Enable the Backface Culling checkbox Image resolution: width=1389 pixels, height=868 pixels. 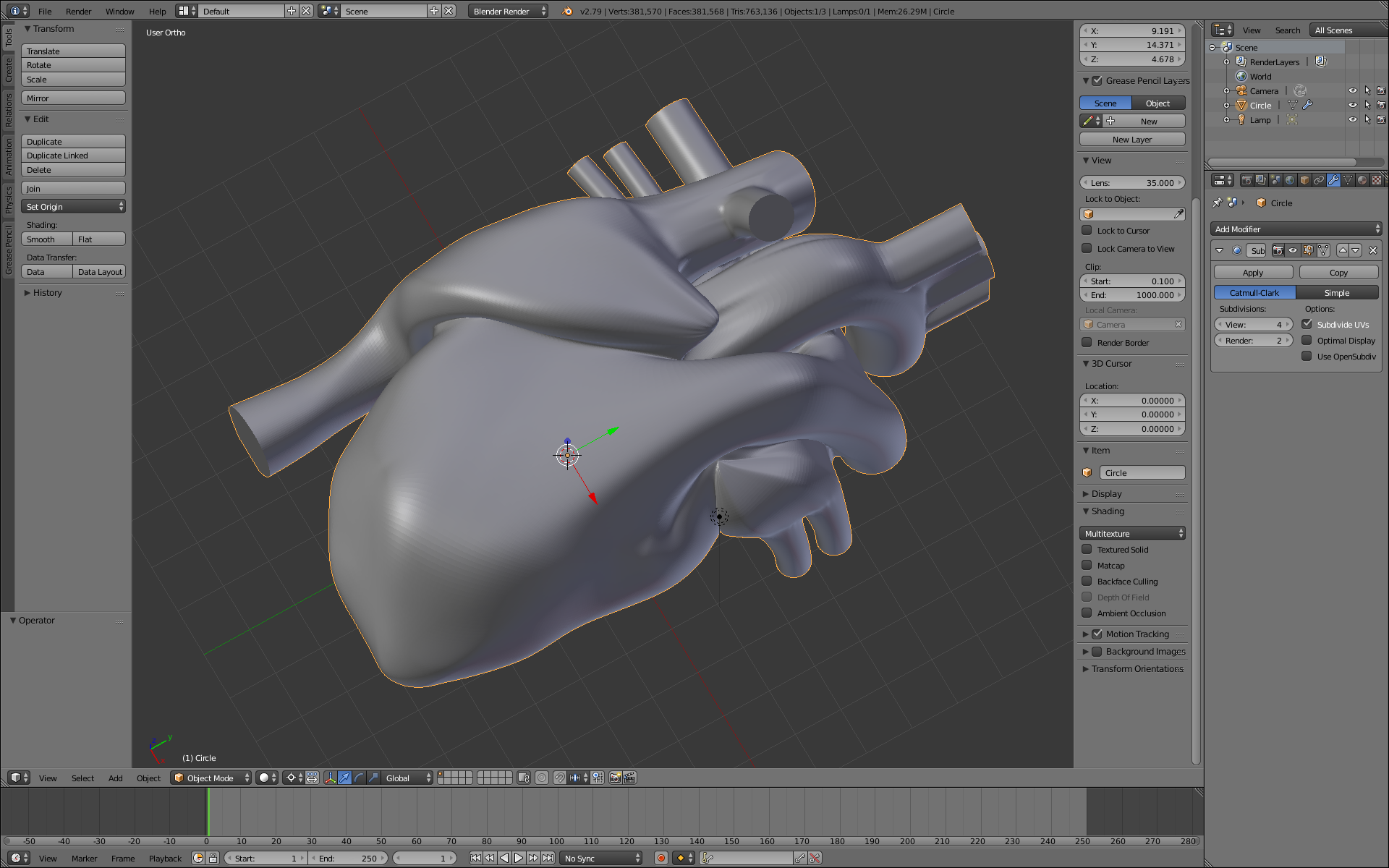[x=1087, y=581]
